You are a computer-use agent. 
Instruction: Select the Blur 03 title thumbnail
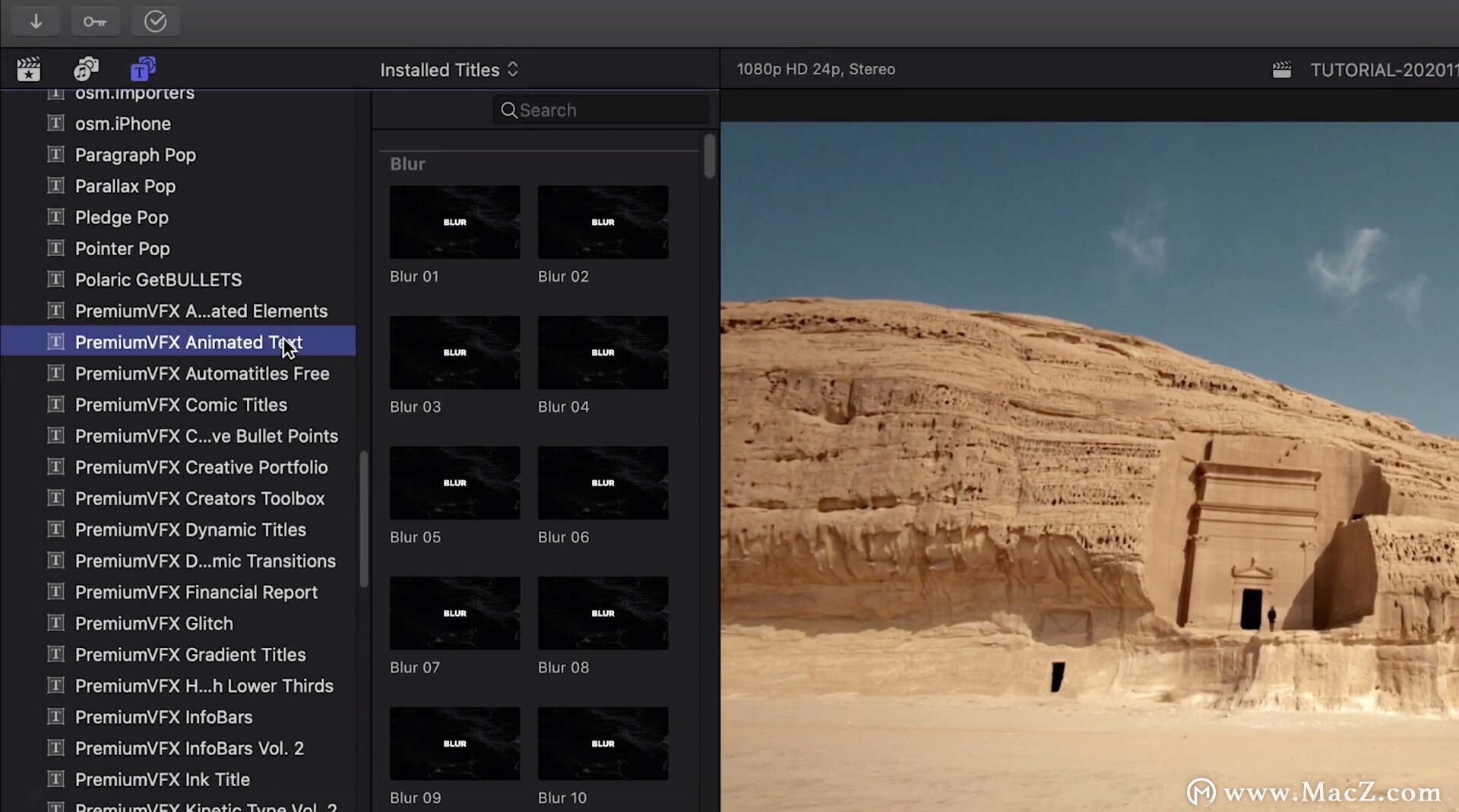pyautogui.click(x=454, y=352)
